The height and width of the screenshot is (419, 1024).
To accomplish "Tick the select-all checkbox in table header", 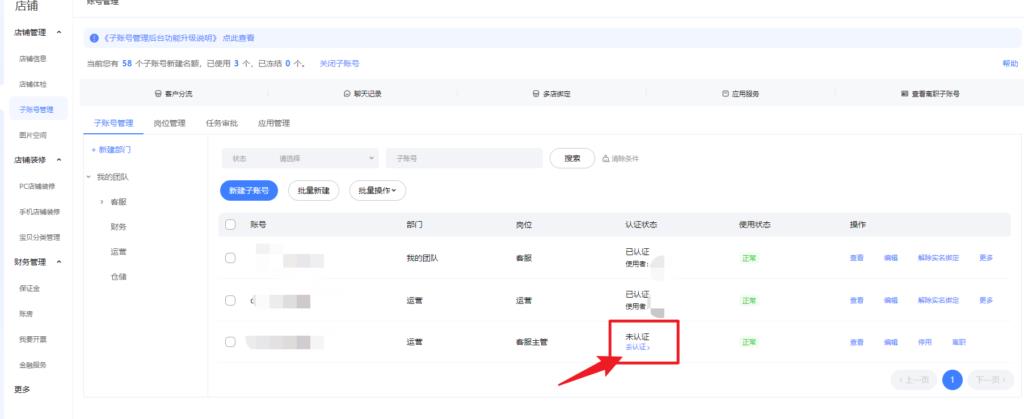I will pos(230,225).
